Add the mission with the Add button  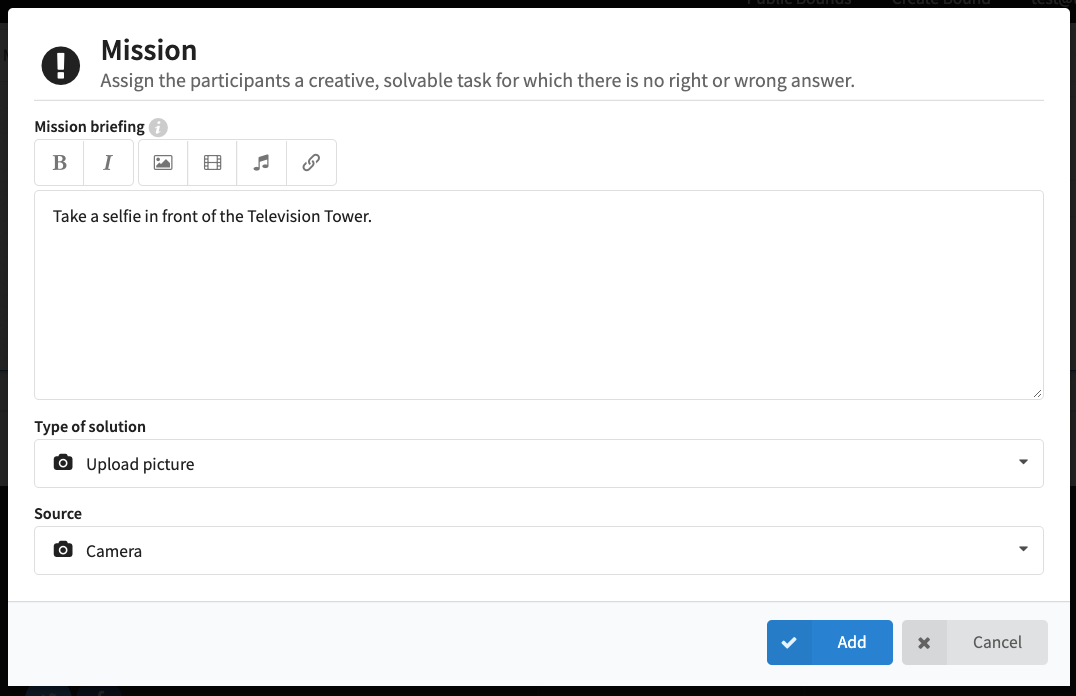click(x=830, y=642)
